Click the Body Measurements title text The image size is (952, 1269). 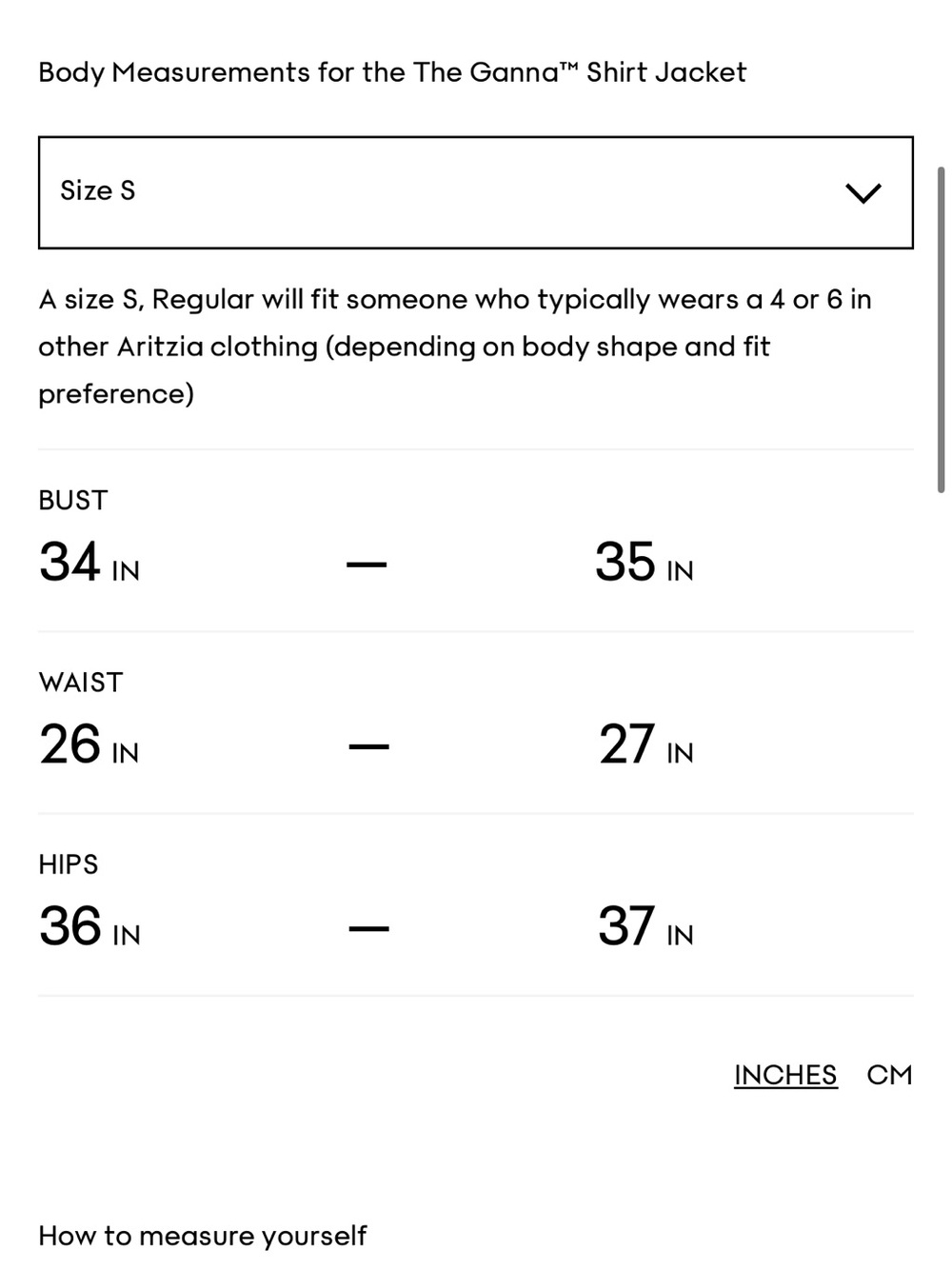click(x=392, y=72)
